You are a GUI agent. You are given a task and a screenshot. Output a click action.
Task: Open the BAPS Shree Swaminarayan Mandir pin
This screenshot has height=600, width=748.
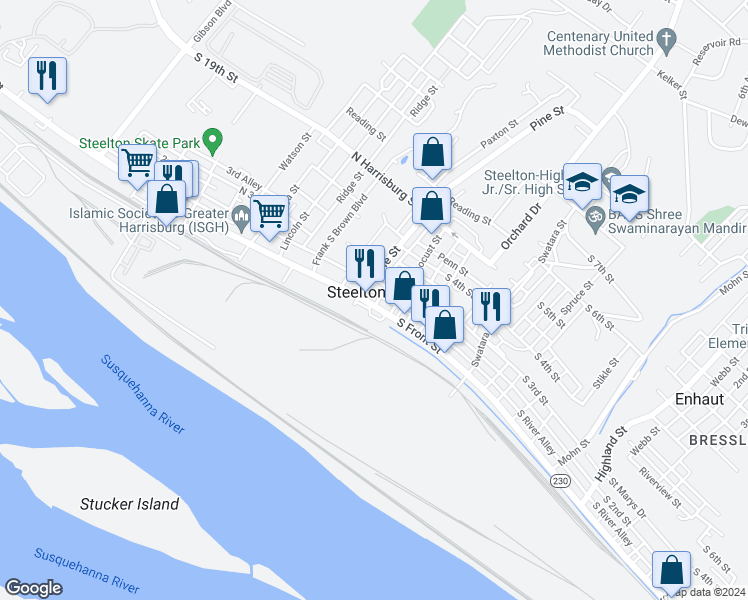(x=595, y=220)
